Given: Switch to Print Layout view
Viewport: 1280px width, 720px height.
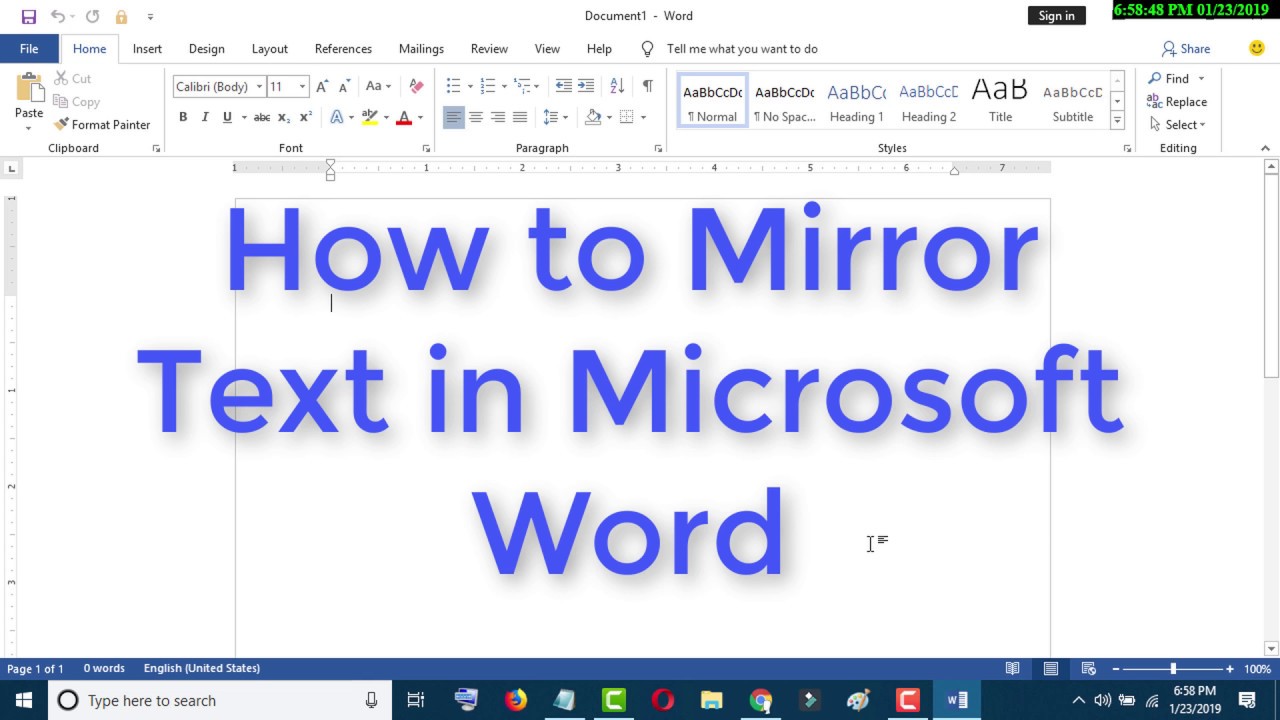Looking at the screenshot, I should click(1051, 669).
